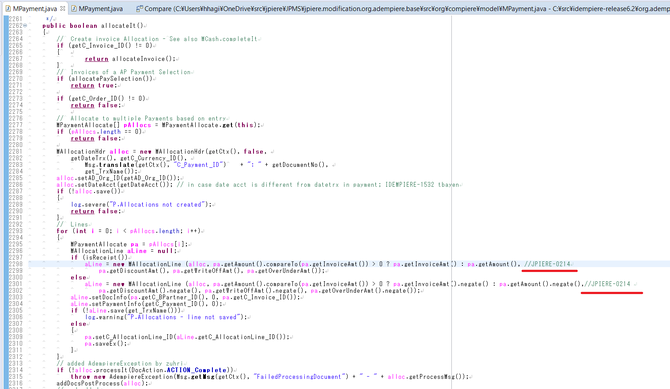Click the 'return true;' statement
The width and height of the screenshot is (670, 389).
coord(94,85)
